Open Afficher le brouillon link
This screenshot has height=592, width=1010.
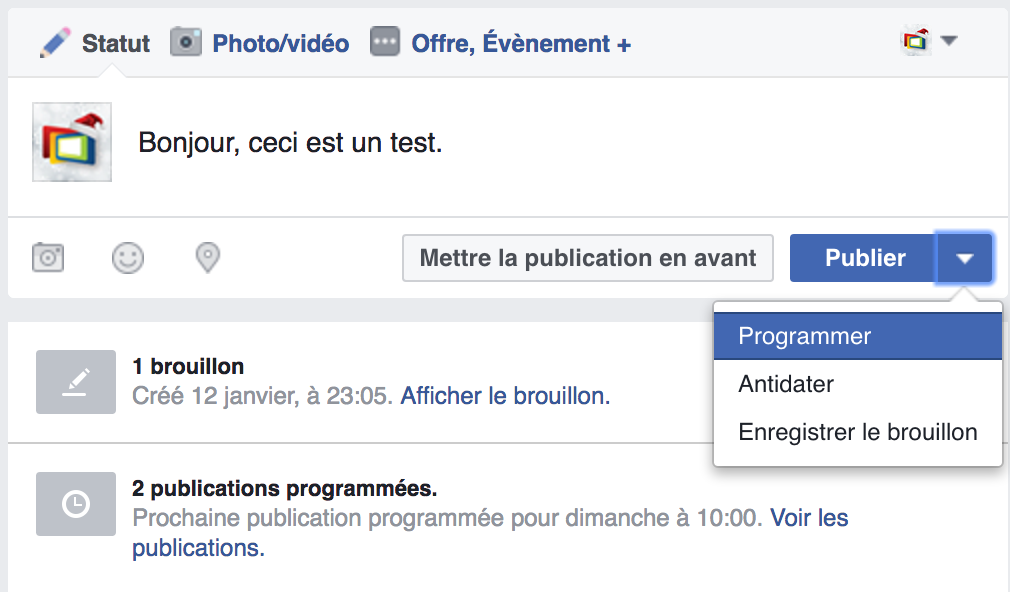[x=504, y=396]
